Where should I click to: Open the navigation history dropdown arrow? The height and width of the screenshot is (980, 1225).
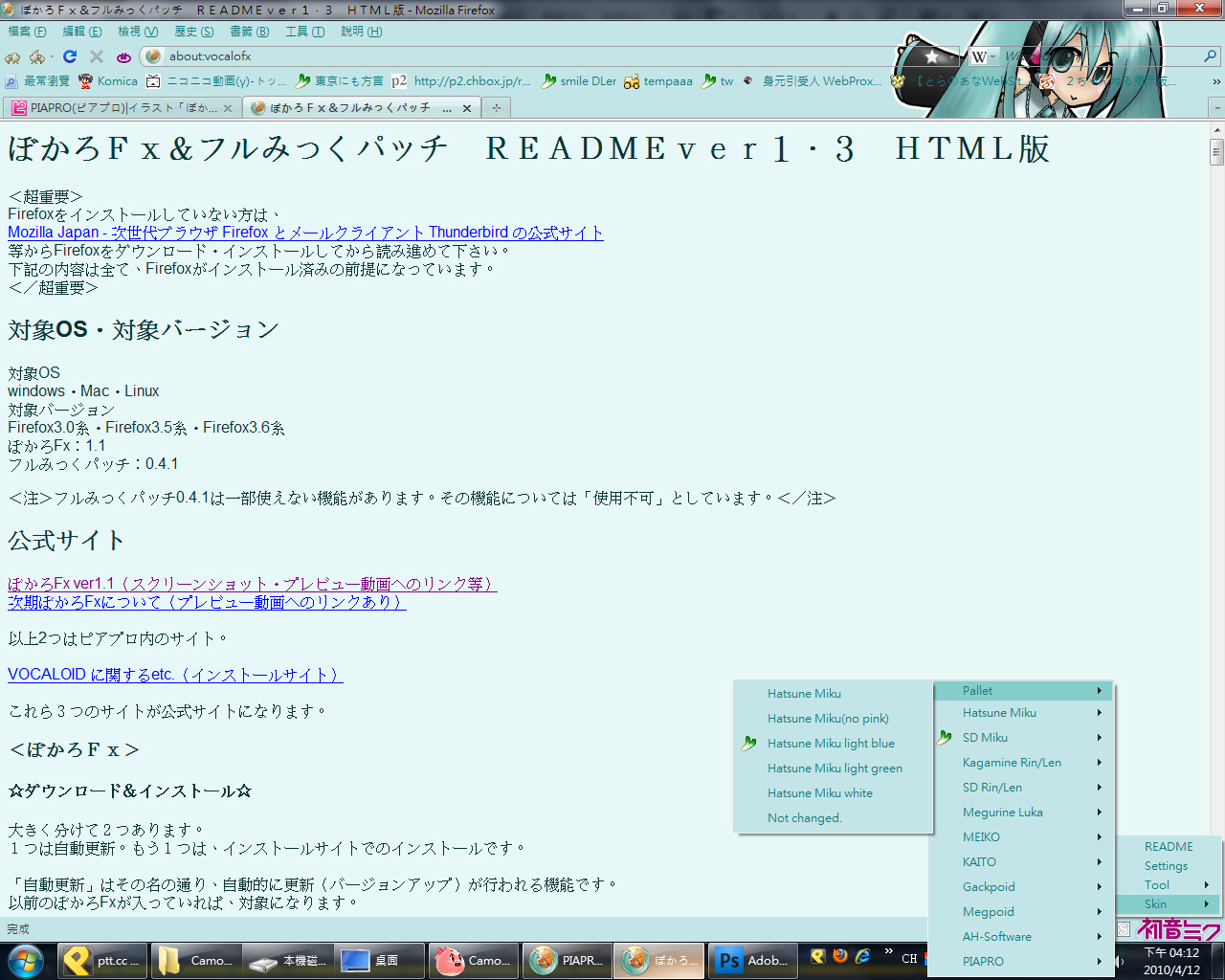(x=51, y=57)
